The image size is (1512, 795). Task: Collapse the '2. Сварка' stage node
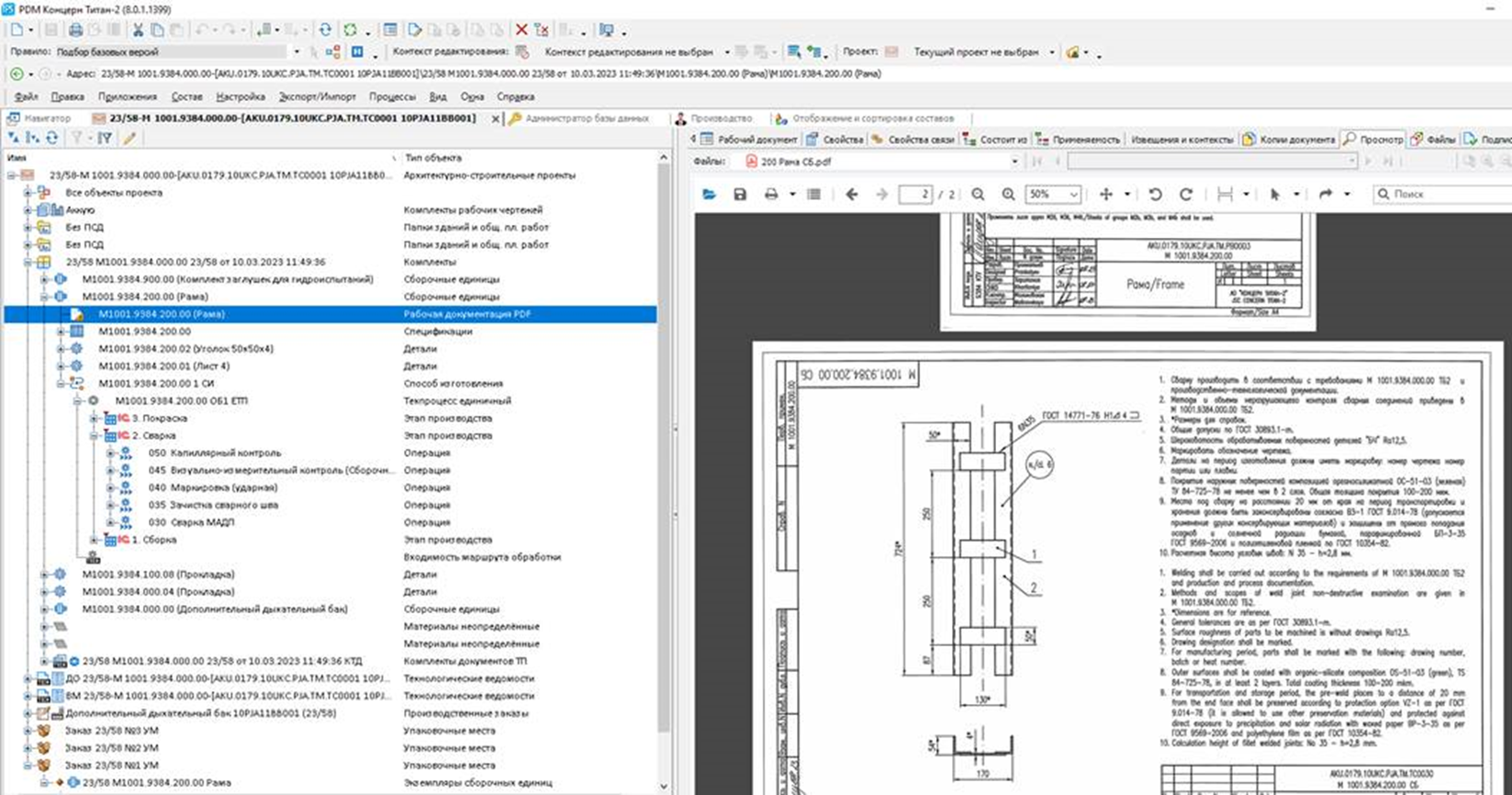coord(94,436)
